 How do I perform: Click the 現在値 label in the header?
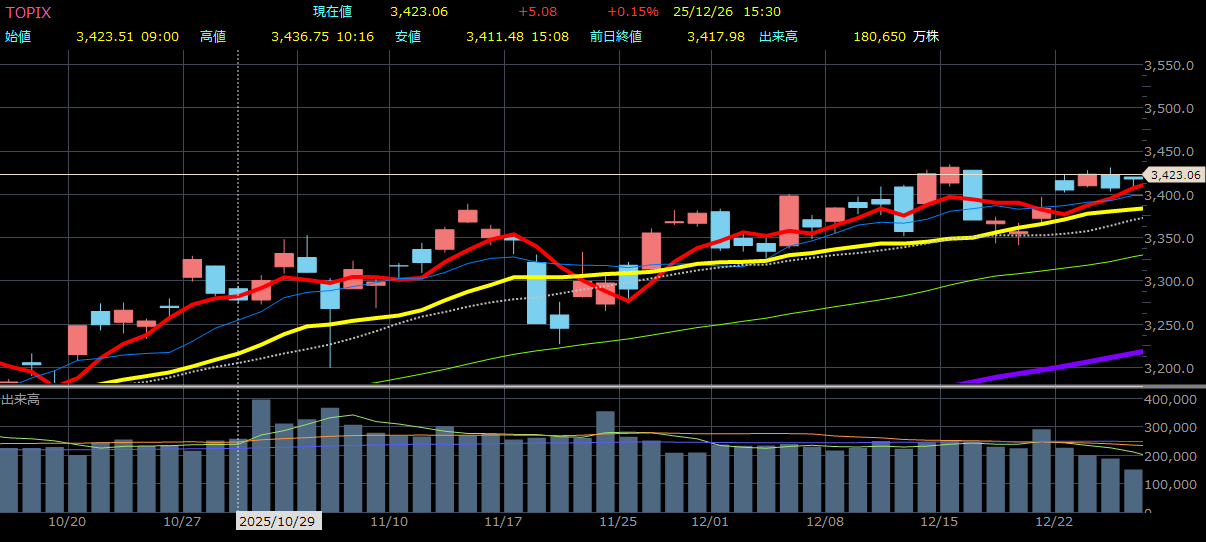point(332,12)
